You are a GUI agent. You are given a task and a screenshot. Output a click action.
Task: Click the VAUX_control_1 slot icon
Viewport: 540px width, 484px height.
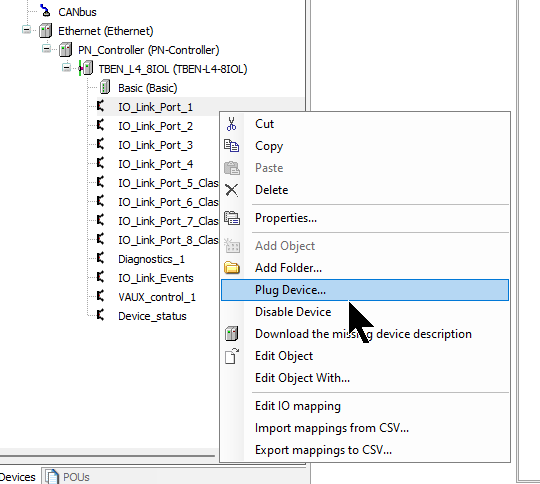coord(100,296)
